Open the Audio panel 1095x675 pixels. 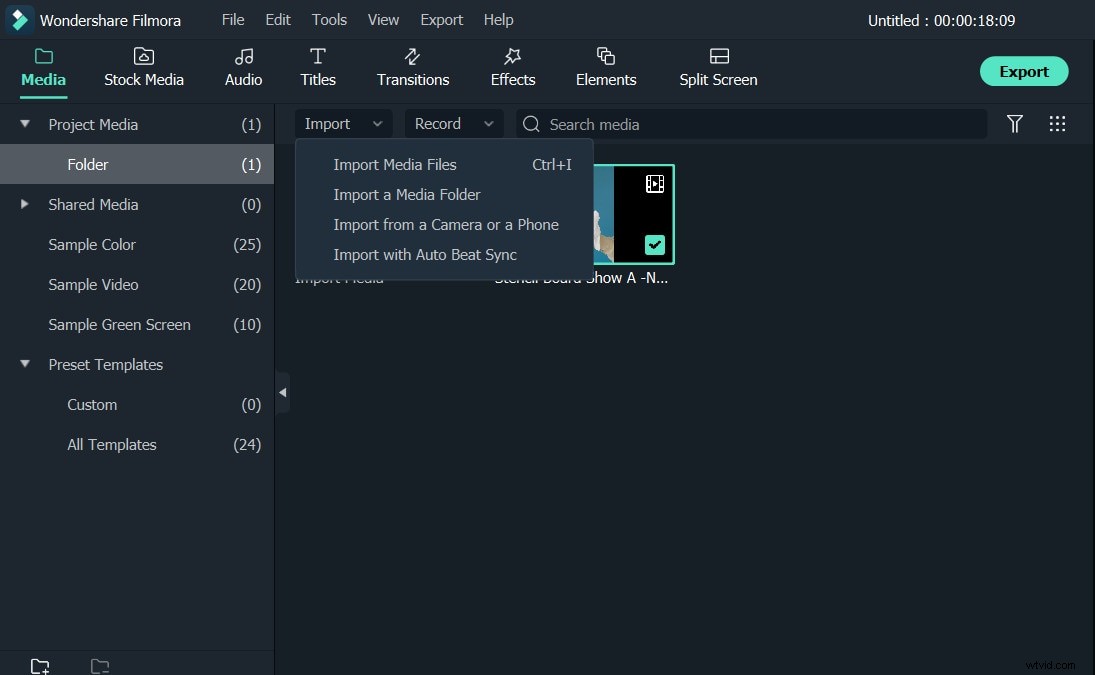242,67
